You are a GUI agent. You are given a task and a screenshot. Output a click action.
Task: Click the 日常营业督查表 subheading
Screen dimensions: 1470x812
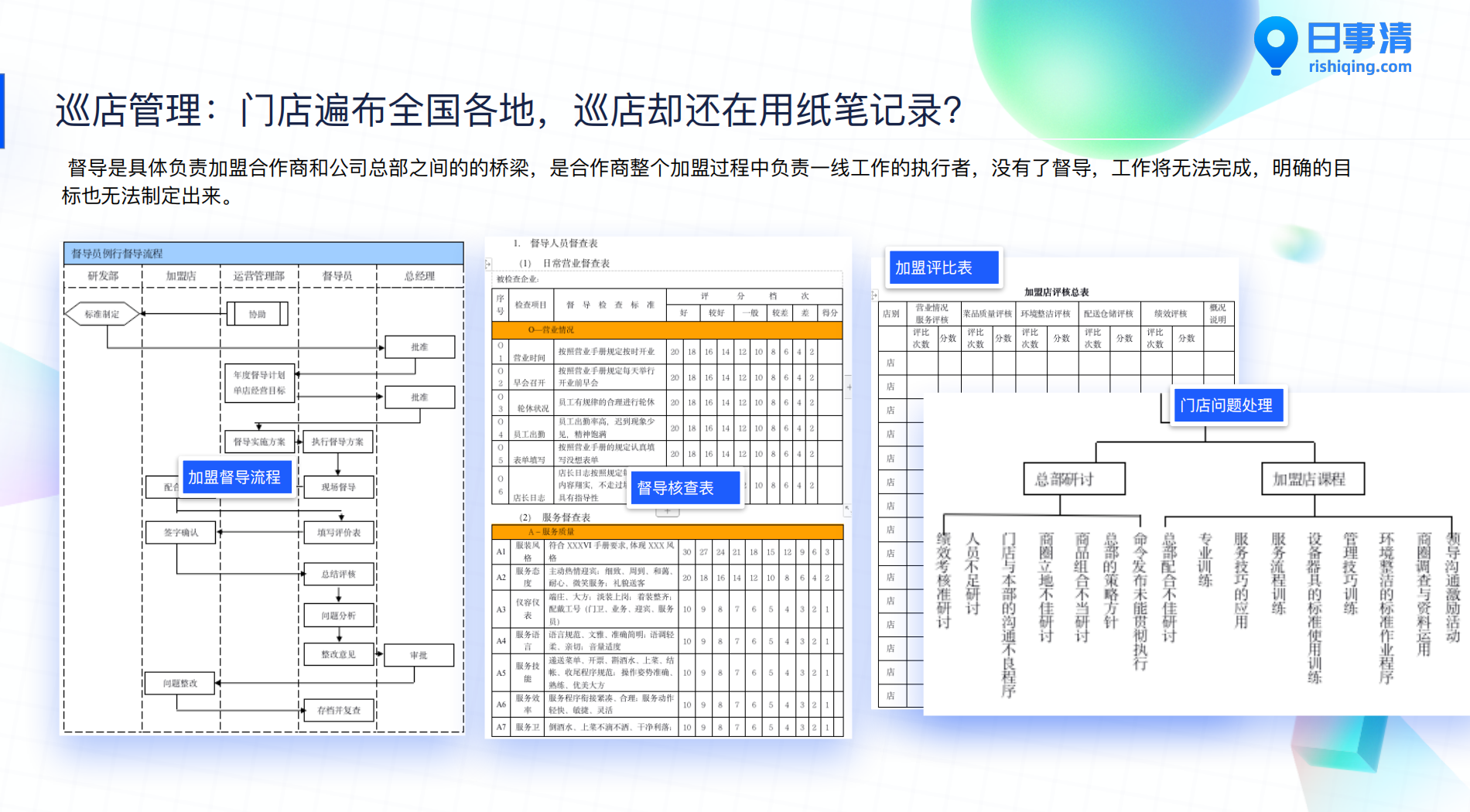576,264
